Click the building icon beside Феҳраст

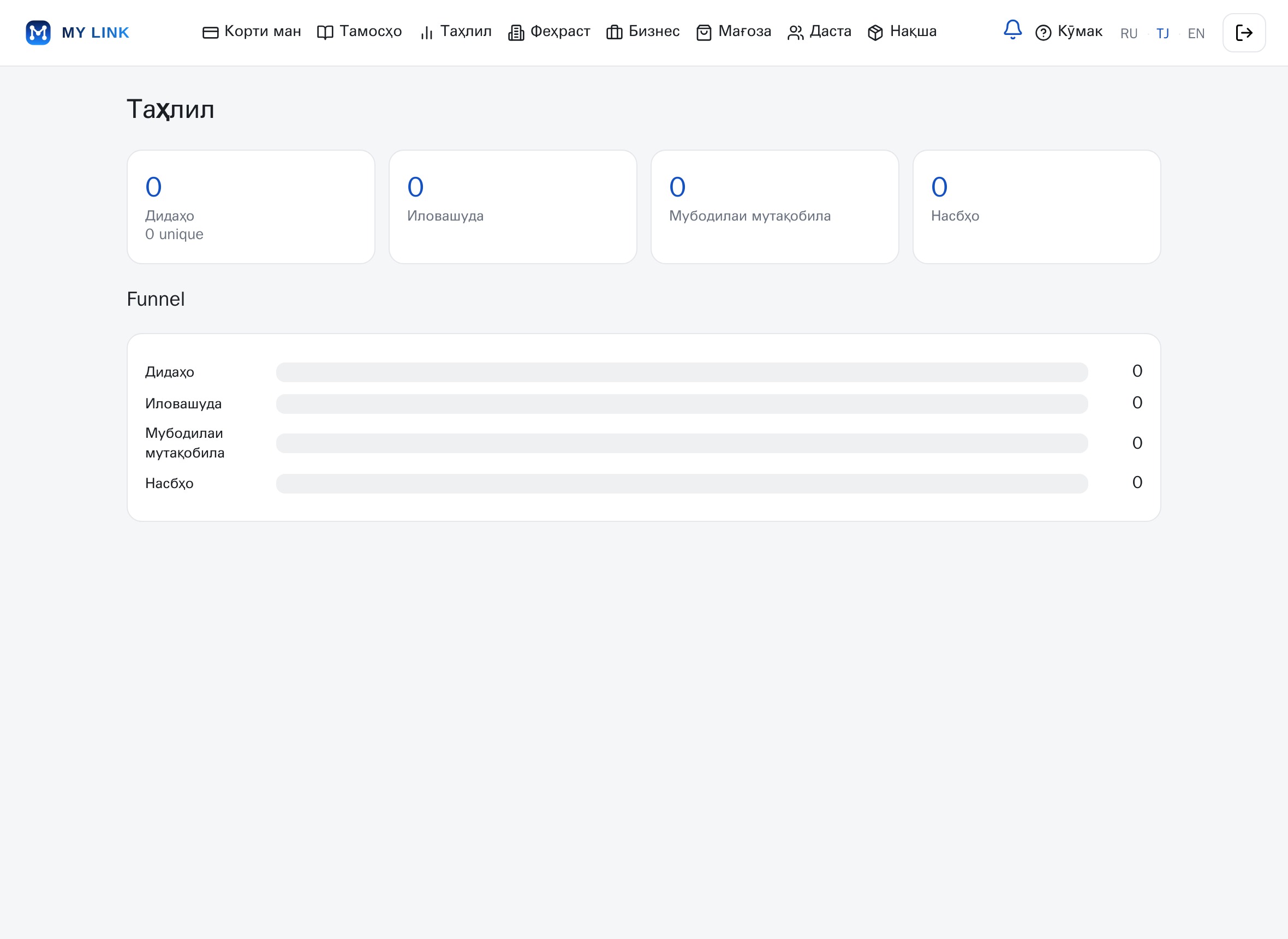point(516,32)
